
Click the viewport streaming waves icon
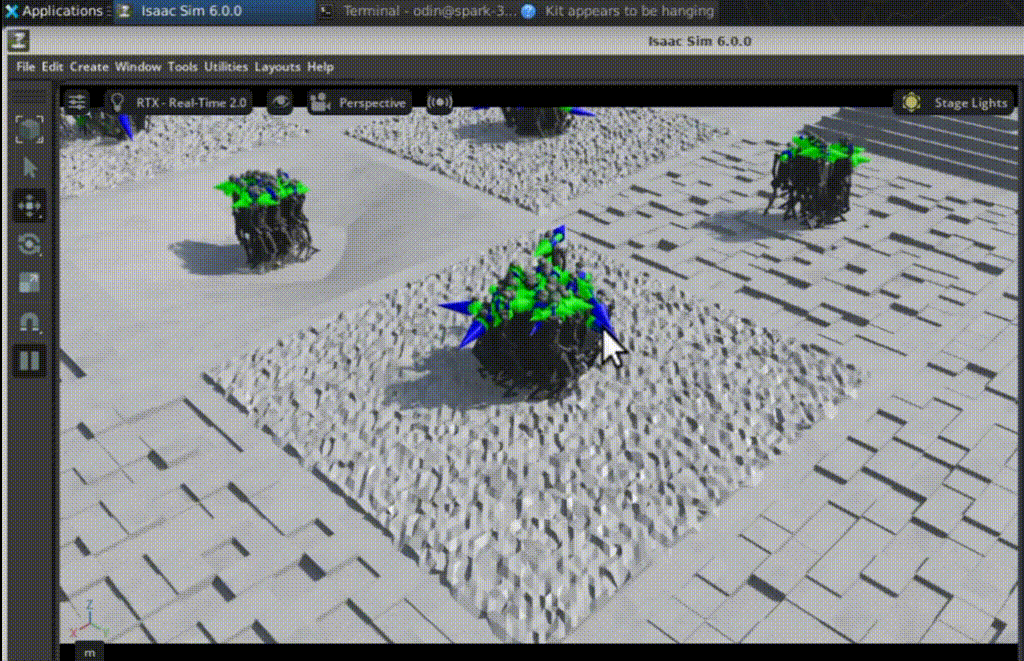click(x=439, y=102)
